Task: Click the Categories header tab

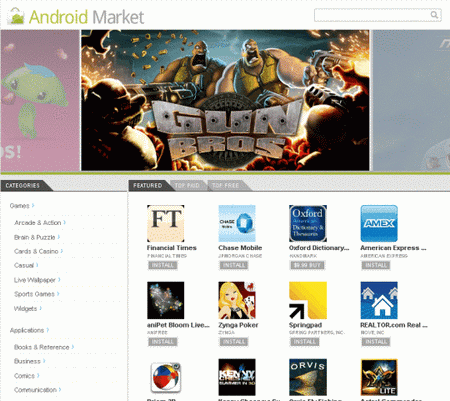Action: [23, 186]
